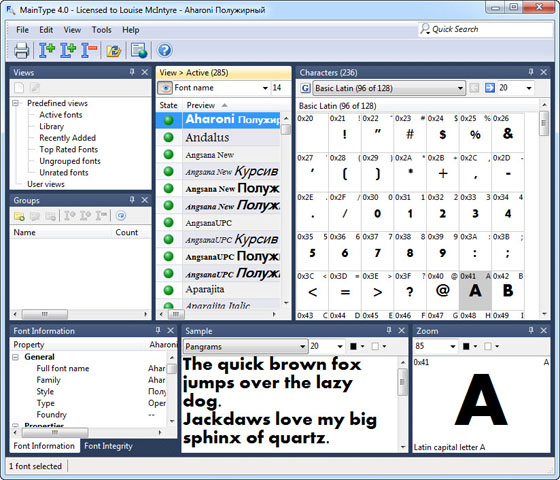Click the Sample black text color swatch

(353, 346)
